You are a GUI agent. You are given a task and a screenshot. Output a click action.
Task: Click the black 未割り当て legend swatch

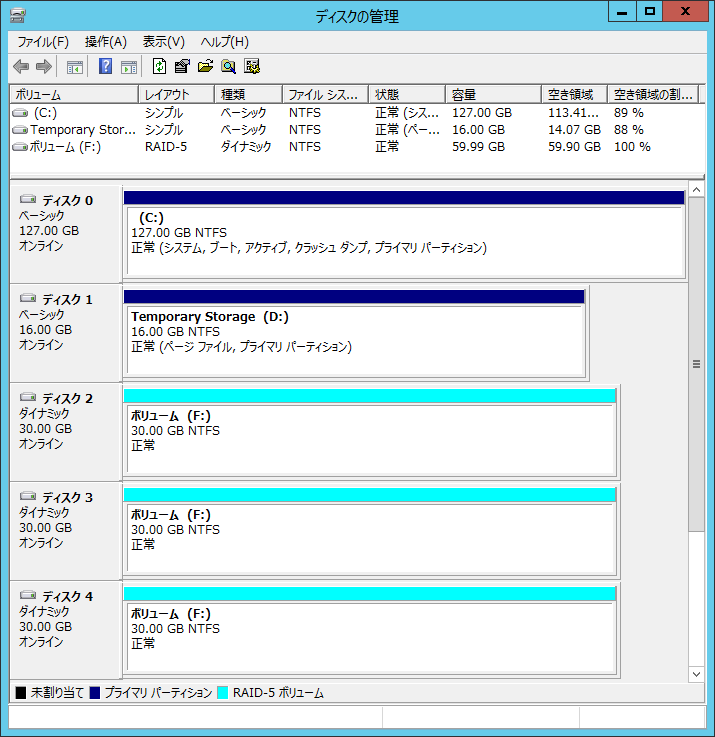point(21,692)
